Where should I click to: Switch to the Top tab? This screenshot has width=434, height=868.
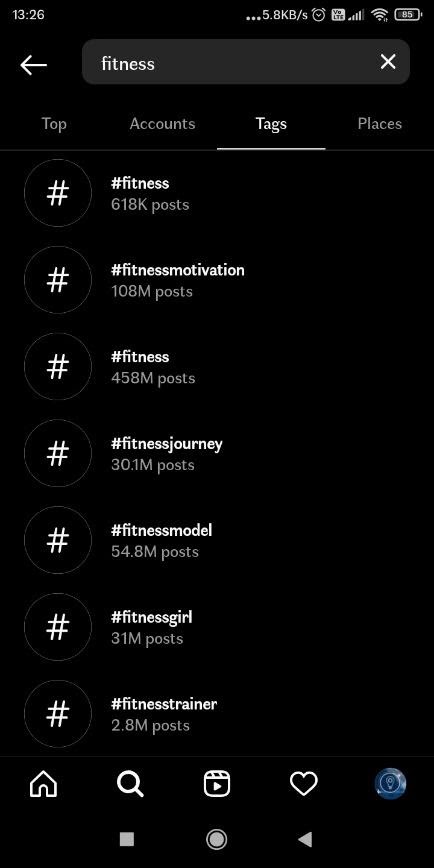[x=54, y=123]
